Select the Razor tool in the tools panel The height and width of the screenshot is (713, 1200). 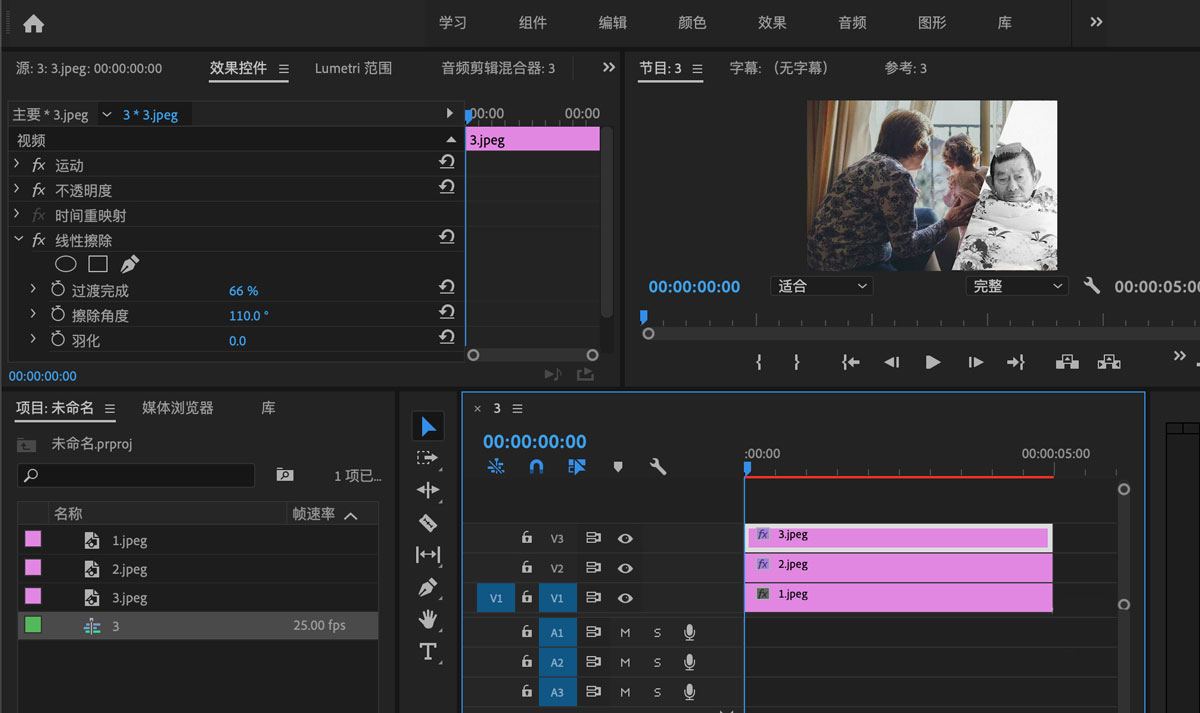tap(428, 523)
